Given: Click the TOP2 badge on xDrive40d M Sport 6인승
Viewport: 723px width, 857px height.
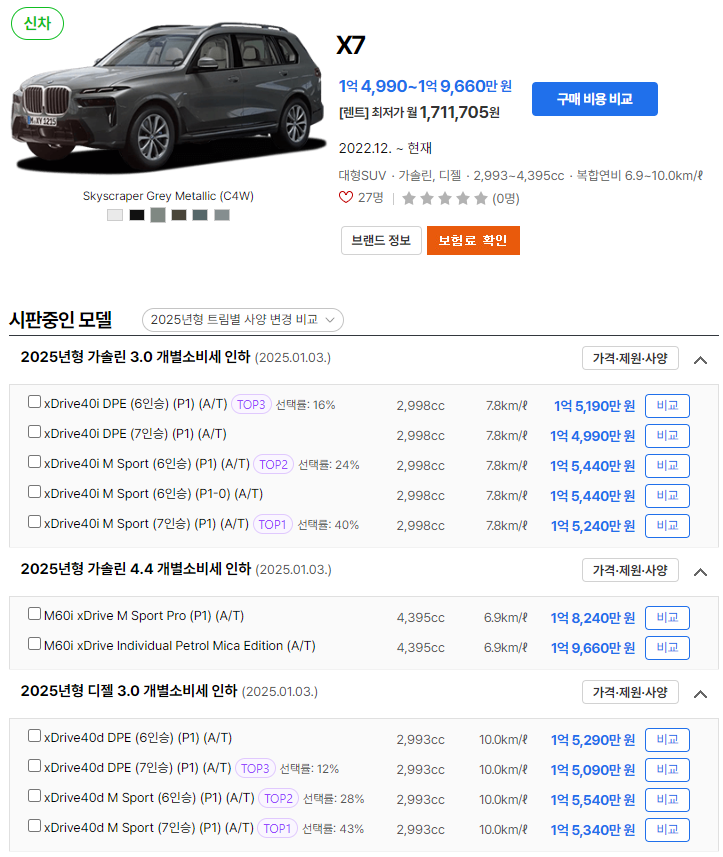Looking at the screenshot, I should (x=278, y=799).
